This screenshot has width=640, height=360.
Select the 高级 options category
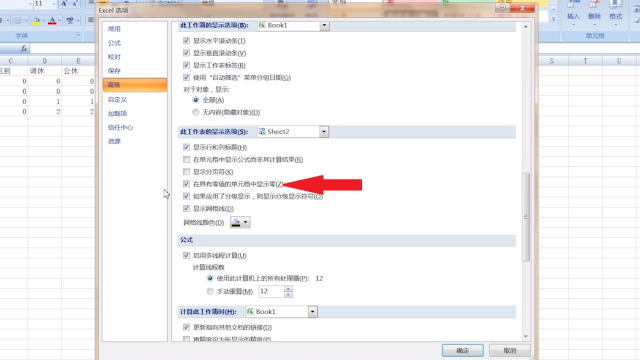(x=135, y=85)
